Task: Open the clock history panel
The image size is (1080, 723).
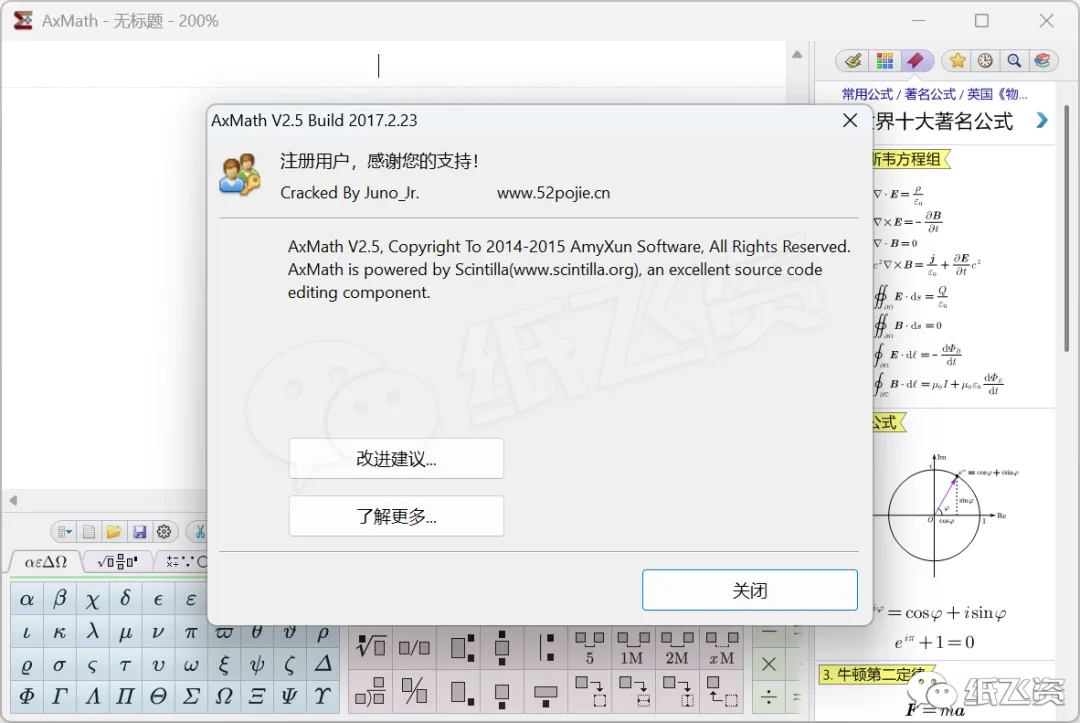Action: coord(985,61)
